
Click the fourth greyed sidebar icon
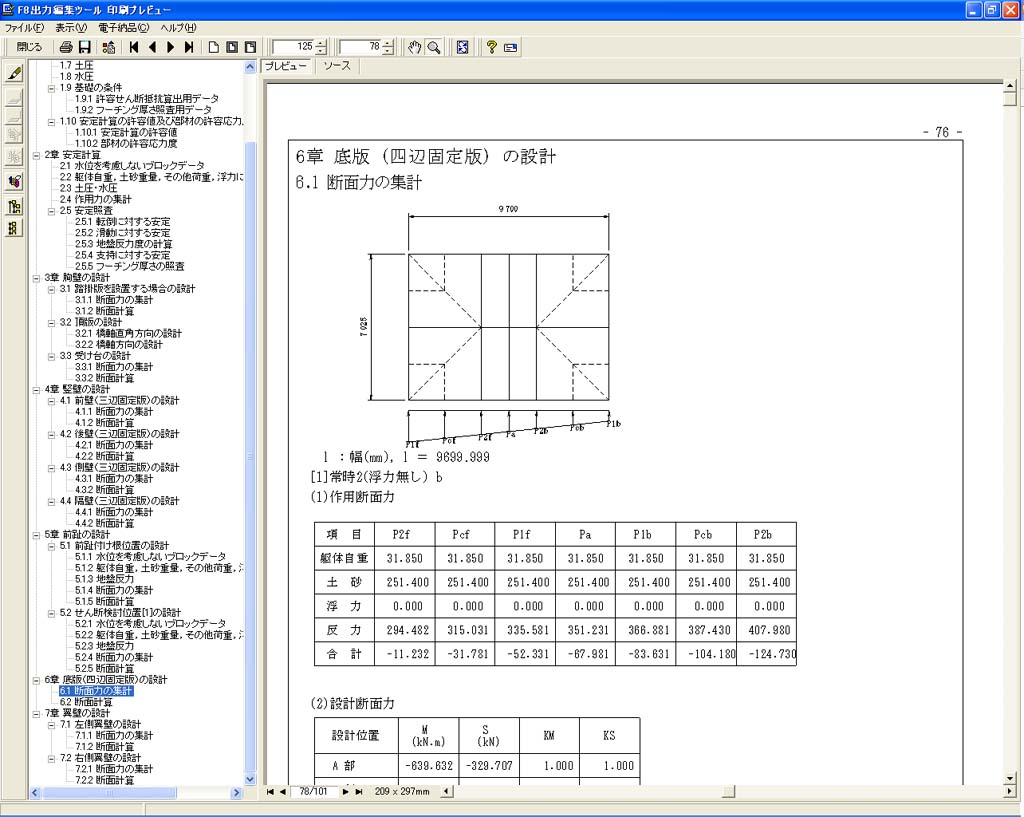pos(14,157)
